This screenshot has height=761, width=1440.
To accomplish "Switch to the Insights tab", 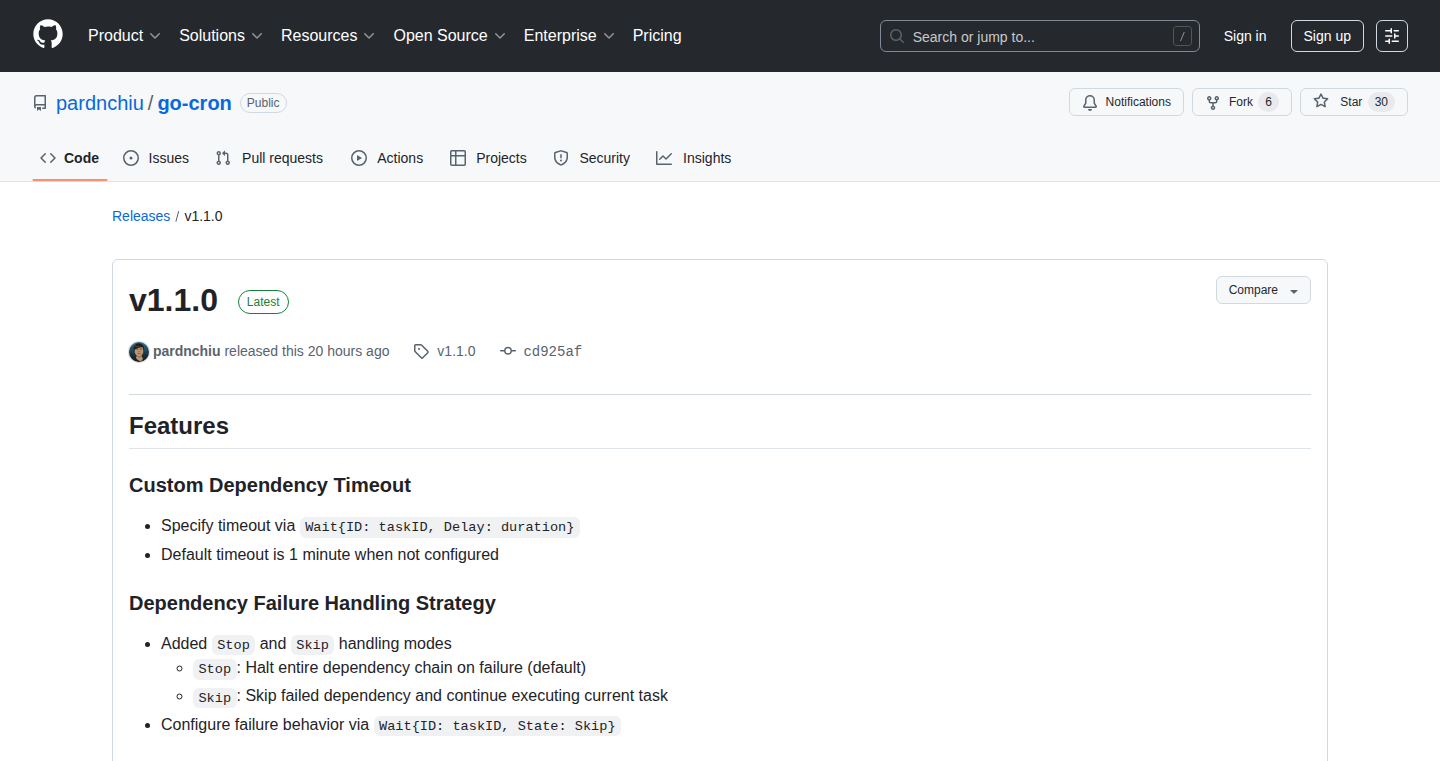I will tap(693, 158).
